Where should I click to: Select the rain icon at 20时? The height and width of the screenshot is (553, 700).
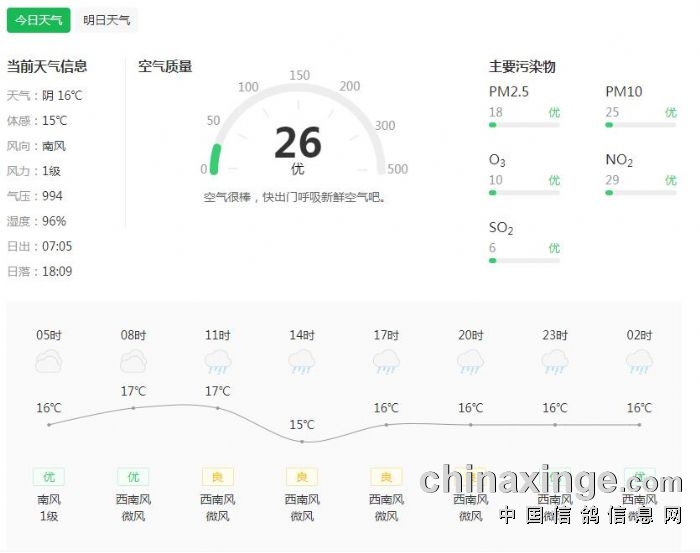(x=471, y=362)
